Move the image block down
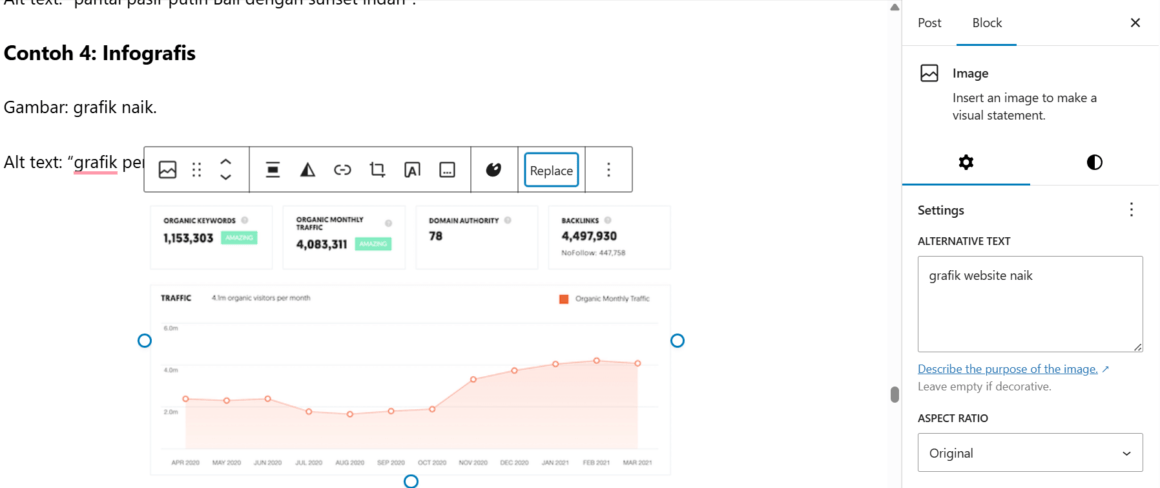 tap(226, 178)
